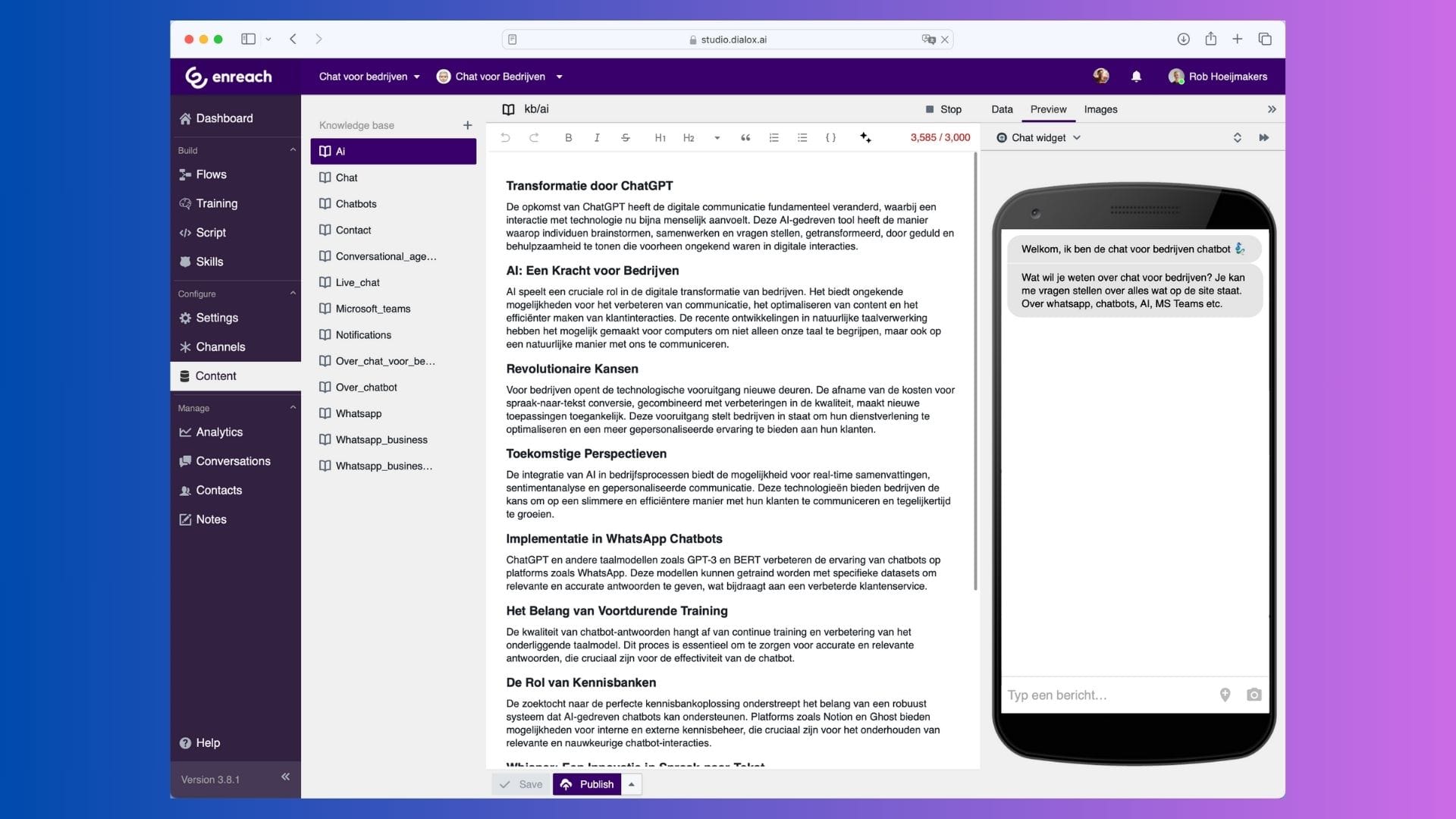Toggle the right panel collapse button
Viewport: 1456px width, 819px height.
(x=1272, y=109)
